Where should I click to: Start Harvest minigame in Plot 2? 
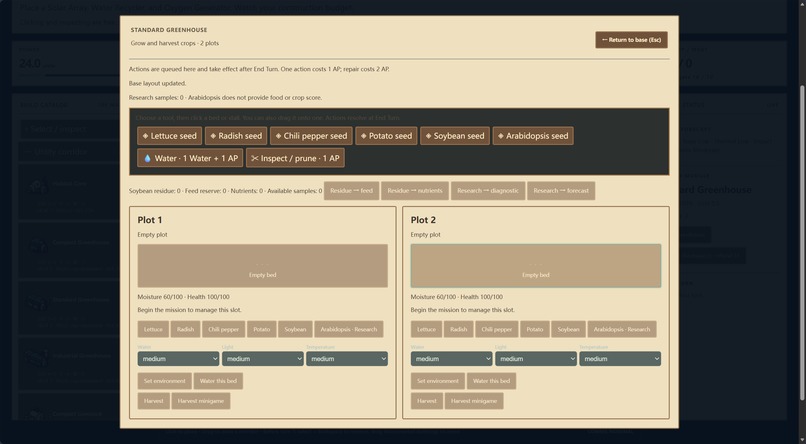[474, 401]
